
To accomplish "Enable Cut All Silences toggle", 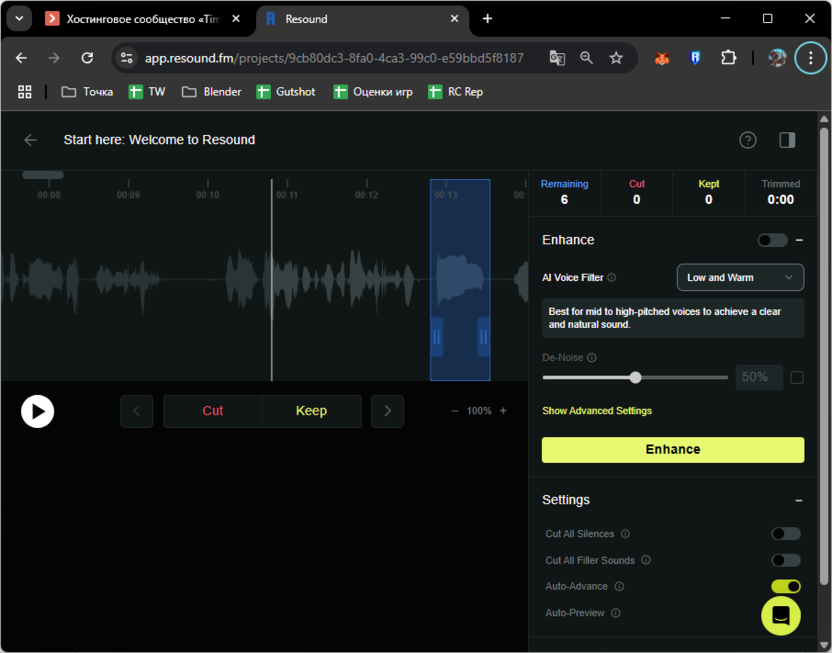I will (785, 534).
